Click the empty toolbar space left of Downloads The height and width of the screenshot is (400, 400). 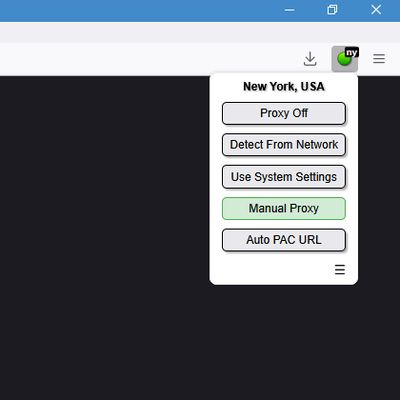pos(150,59)
